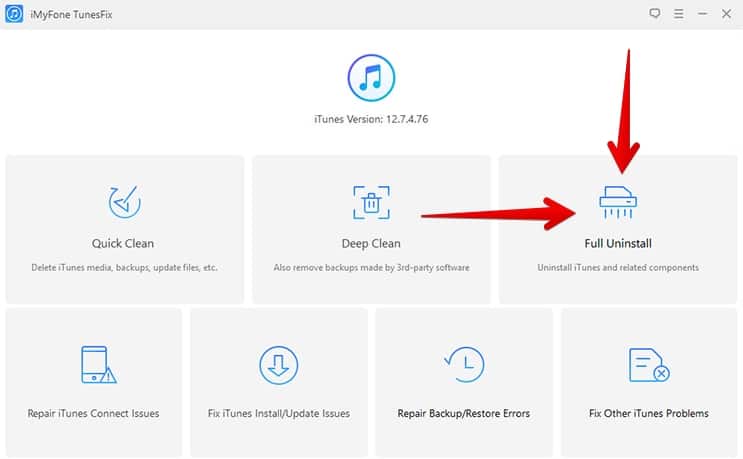Click 'Delete iTunes media, backups, update files' description

point(124,268)
